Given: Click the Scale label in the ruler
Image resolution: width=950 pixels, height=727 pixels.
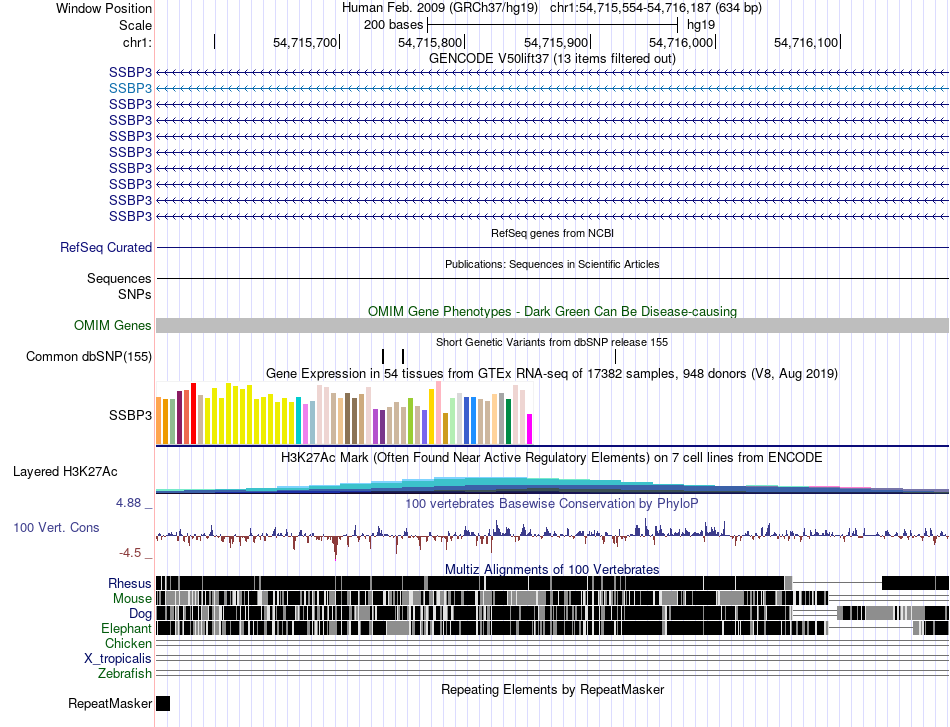Looking at the screenshot, I should (135, 25).
